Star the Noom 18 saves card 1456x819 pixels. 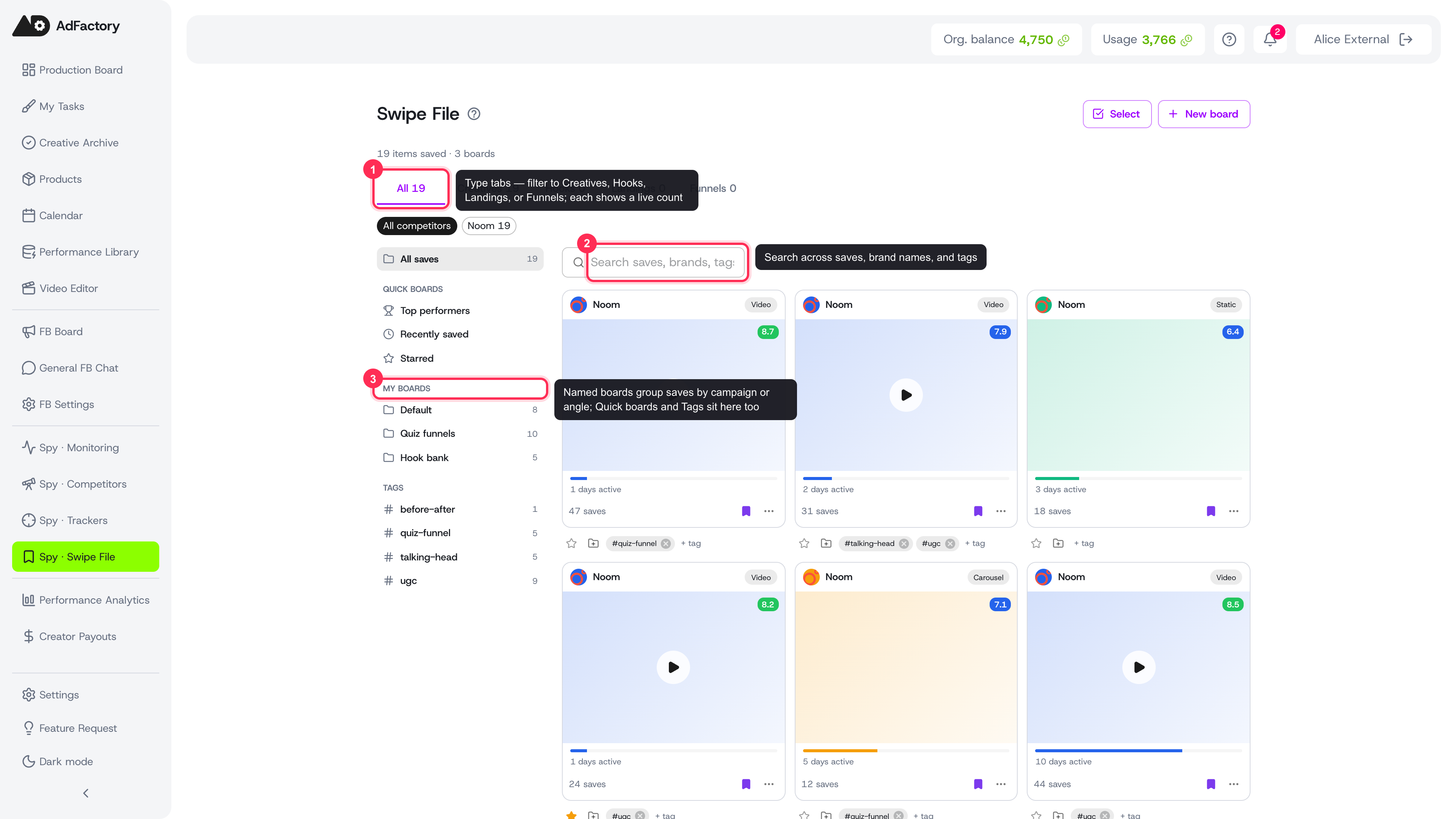(x=1036, y=543)
